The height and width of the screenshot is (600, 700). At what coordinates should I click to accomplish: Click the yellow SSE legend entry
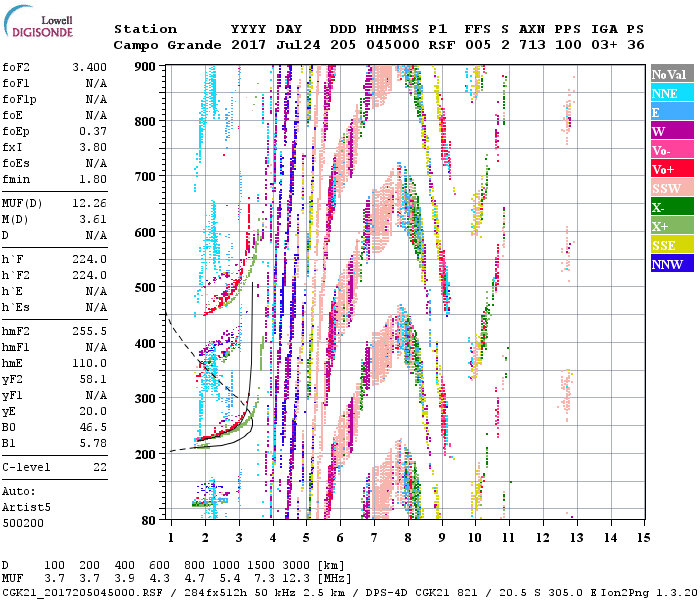point(672,245)
